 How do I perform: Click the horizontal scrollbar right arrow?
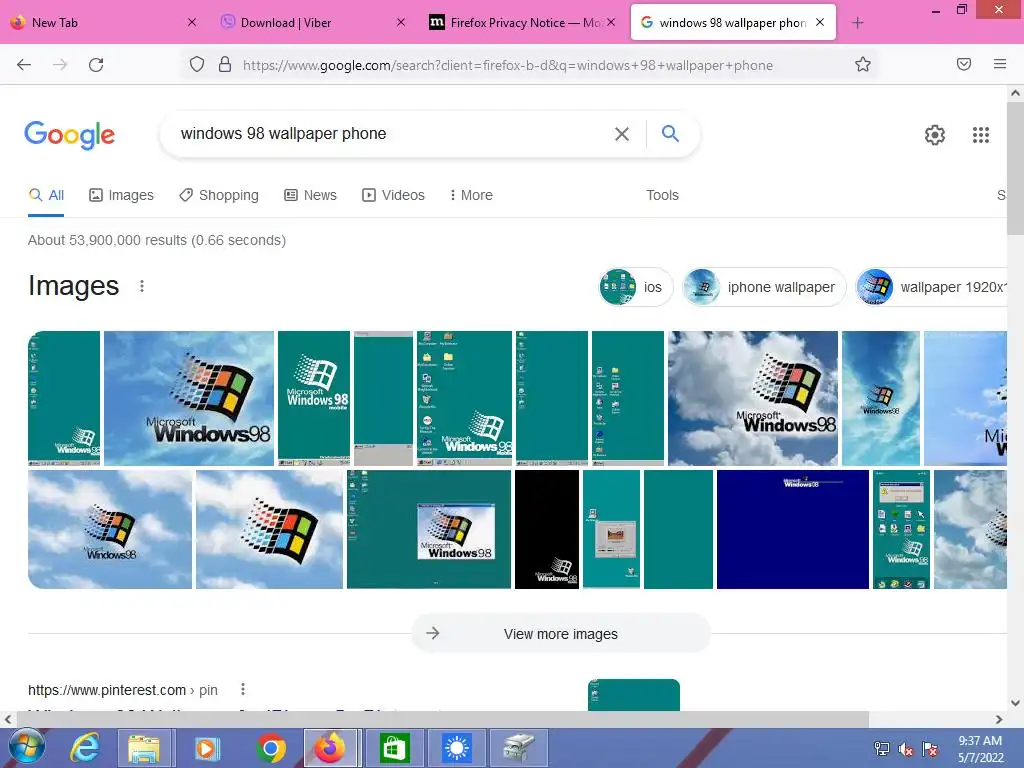[x=999, y=719]
